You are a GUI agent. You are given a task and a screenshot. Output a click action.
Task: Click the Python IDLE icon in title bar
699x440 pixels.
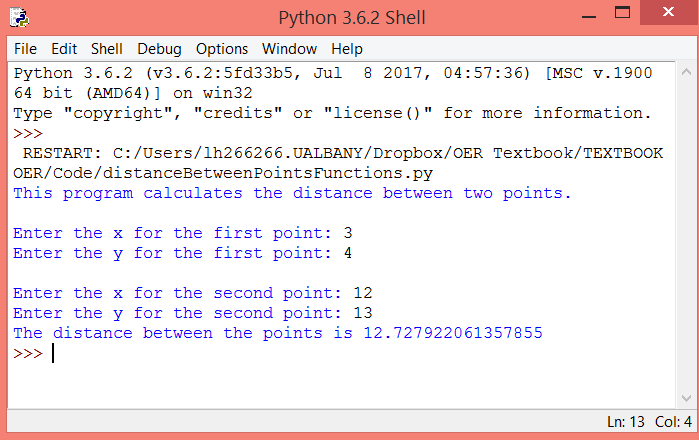point(18,17)
